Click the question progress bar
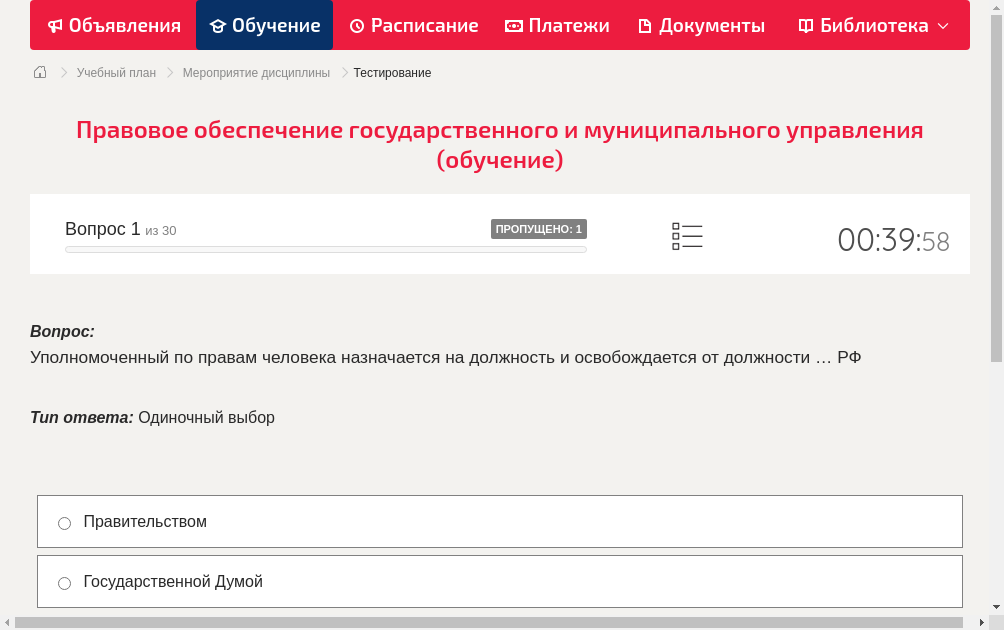1004x630 pixels. click(325, 249)
